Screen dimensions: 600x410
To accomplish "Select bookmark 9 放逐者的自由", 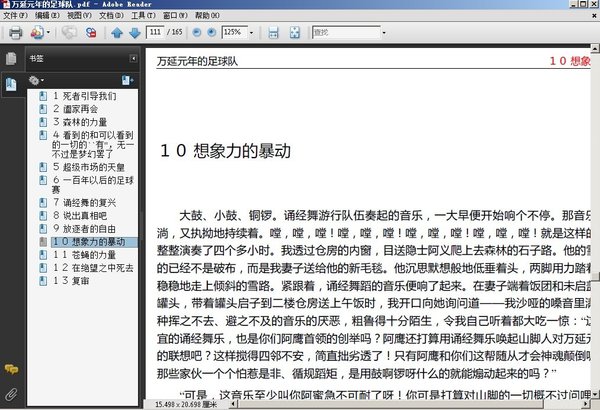I will 84,229.
